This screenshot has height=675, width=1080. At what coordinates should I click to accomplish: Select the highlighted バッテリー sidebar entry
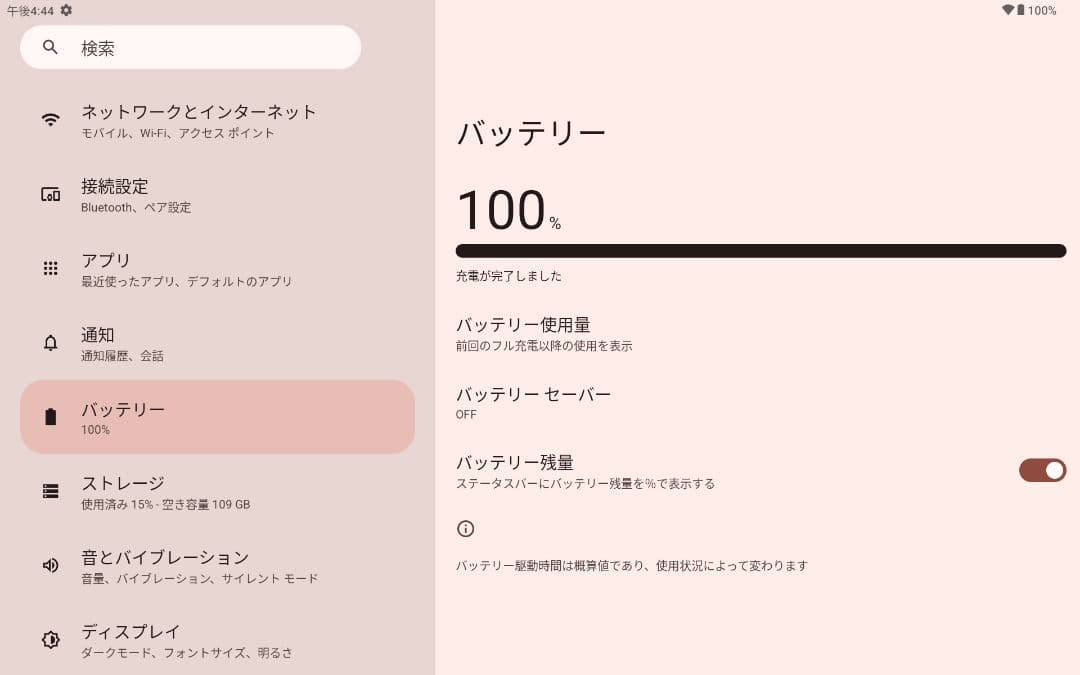tap(217, 417)
